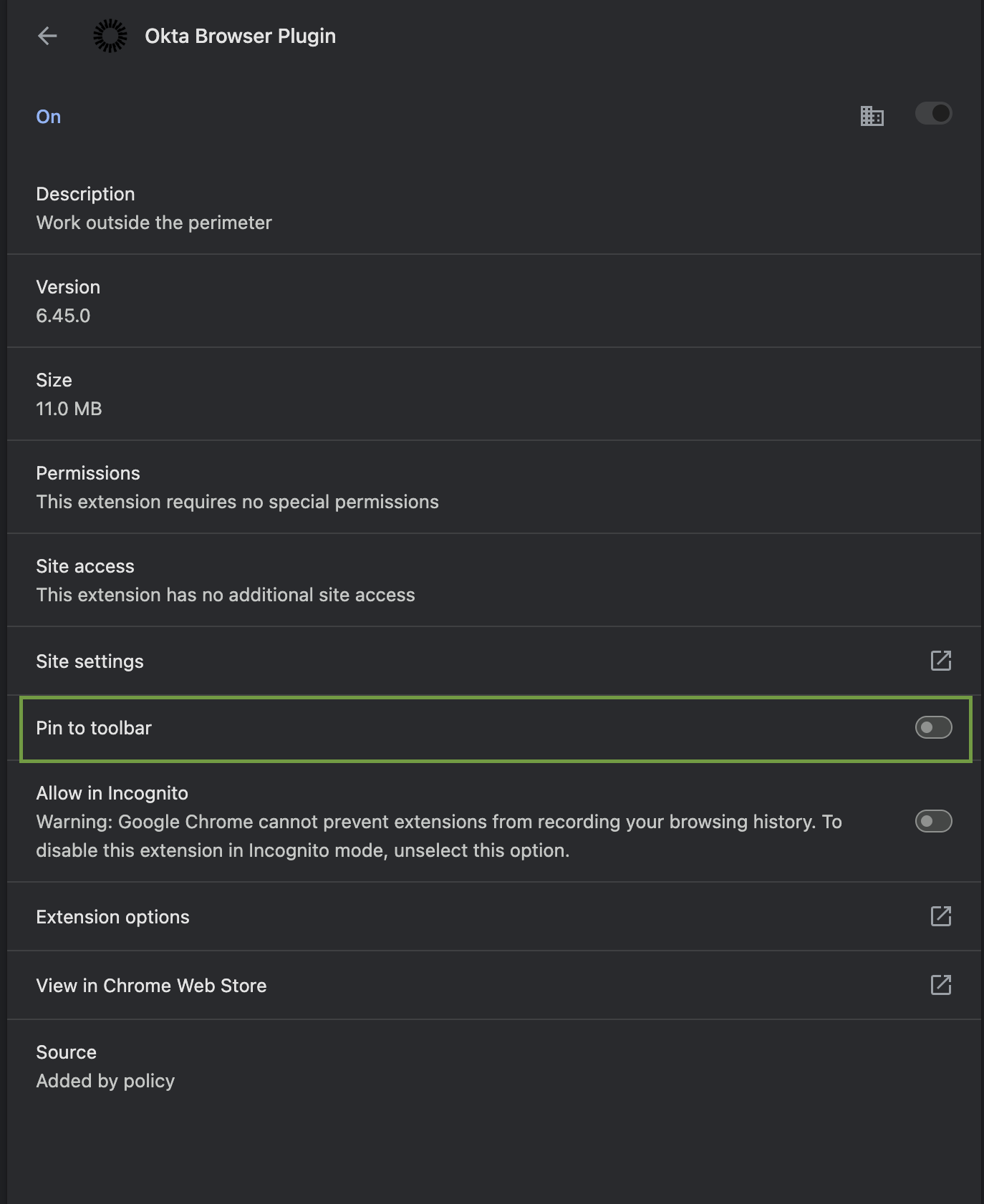Click the blue On status text
The width and height of the screenshot is (984, 1204).
tap(49, 117)
